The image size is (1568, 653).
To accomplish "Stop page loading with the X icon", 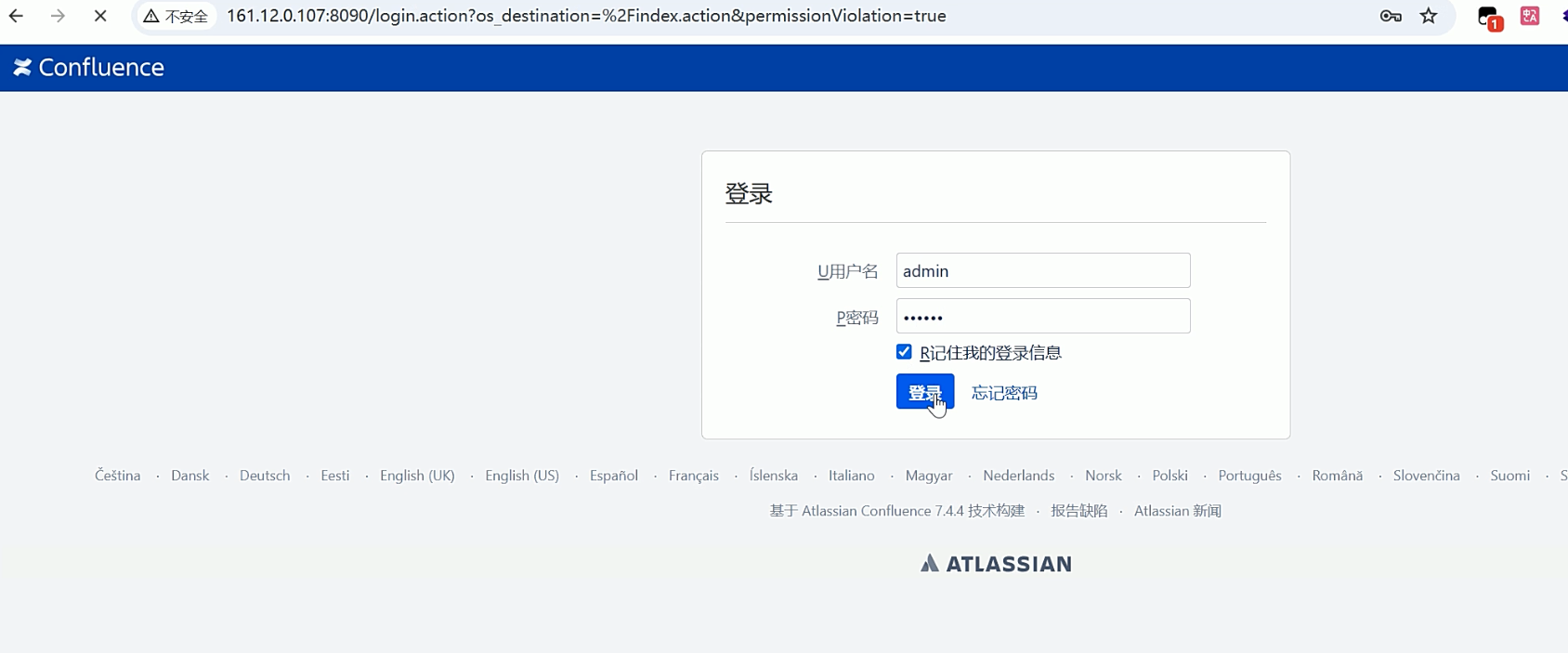I will pyautogui.click(x=100, y=16).
